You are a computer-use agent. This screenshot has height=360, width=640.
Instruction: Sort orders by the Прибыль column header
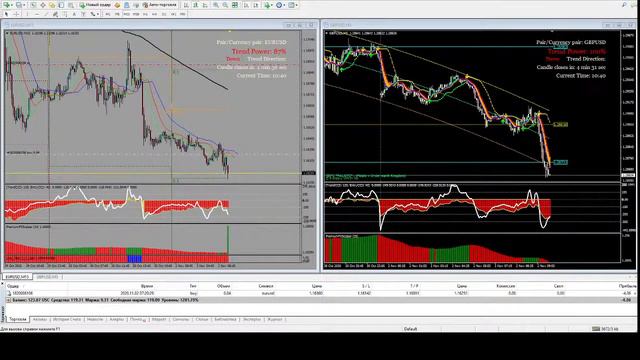(x=627, y=286)
